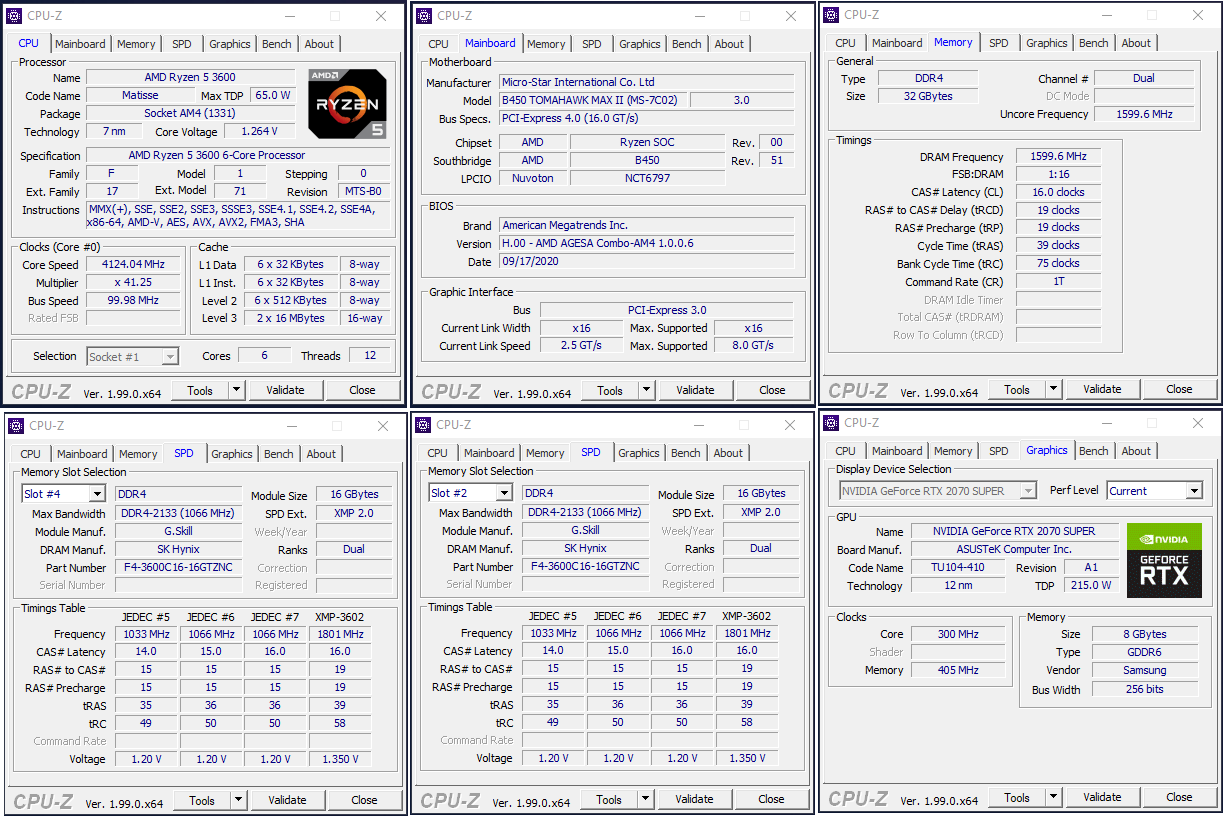Click Board Manuf. ASUSTeK Computer Inc. field
Viewport: 1226px width, 816px height.
point(1013,550)
